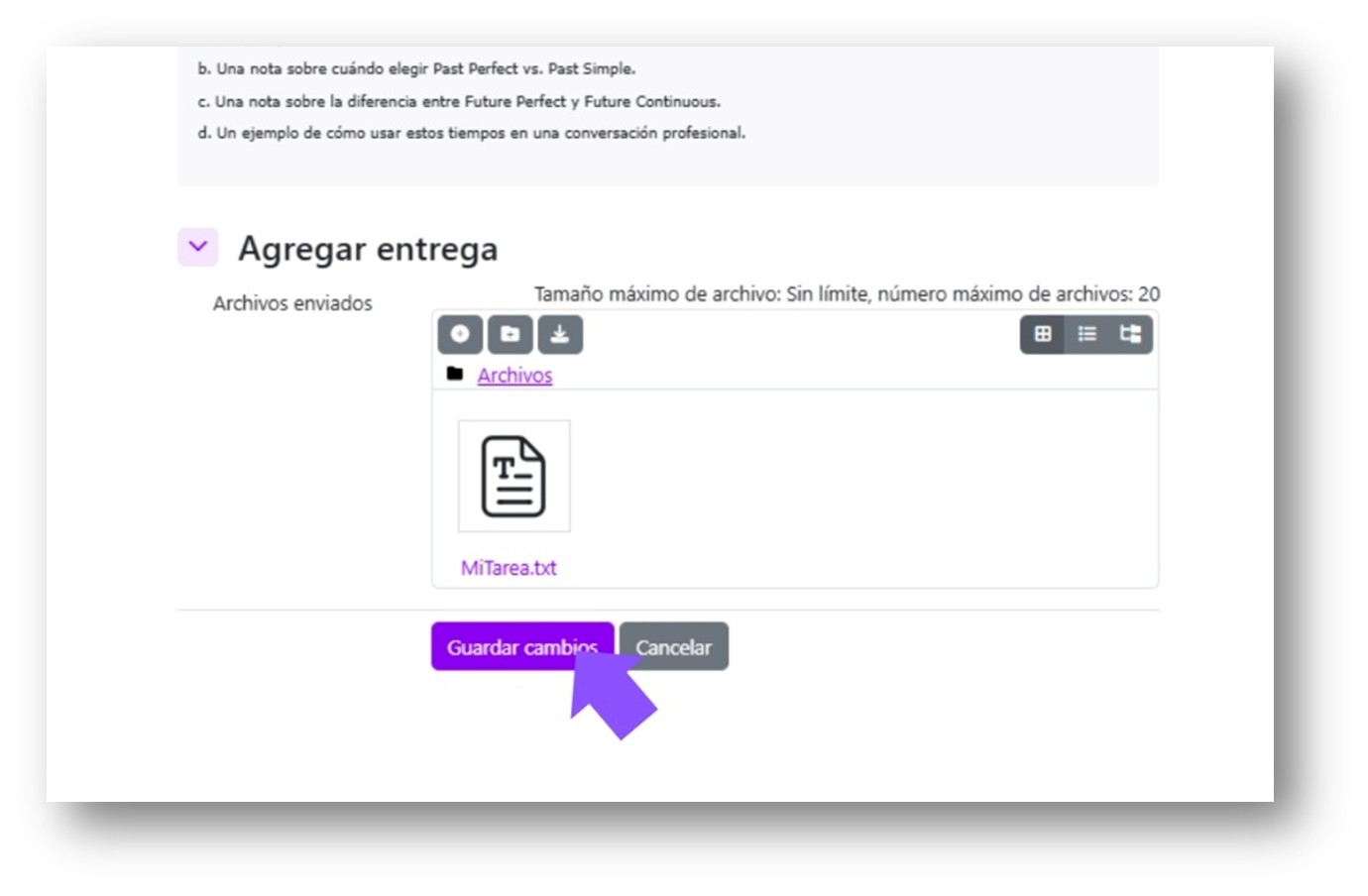
Task: Click the Archivos enviados field label
Action: [x=292, y=303]
